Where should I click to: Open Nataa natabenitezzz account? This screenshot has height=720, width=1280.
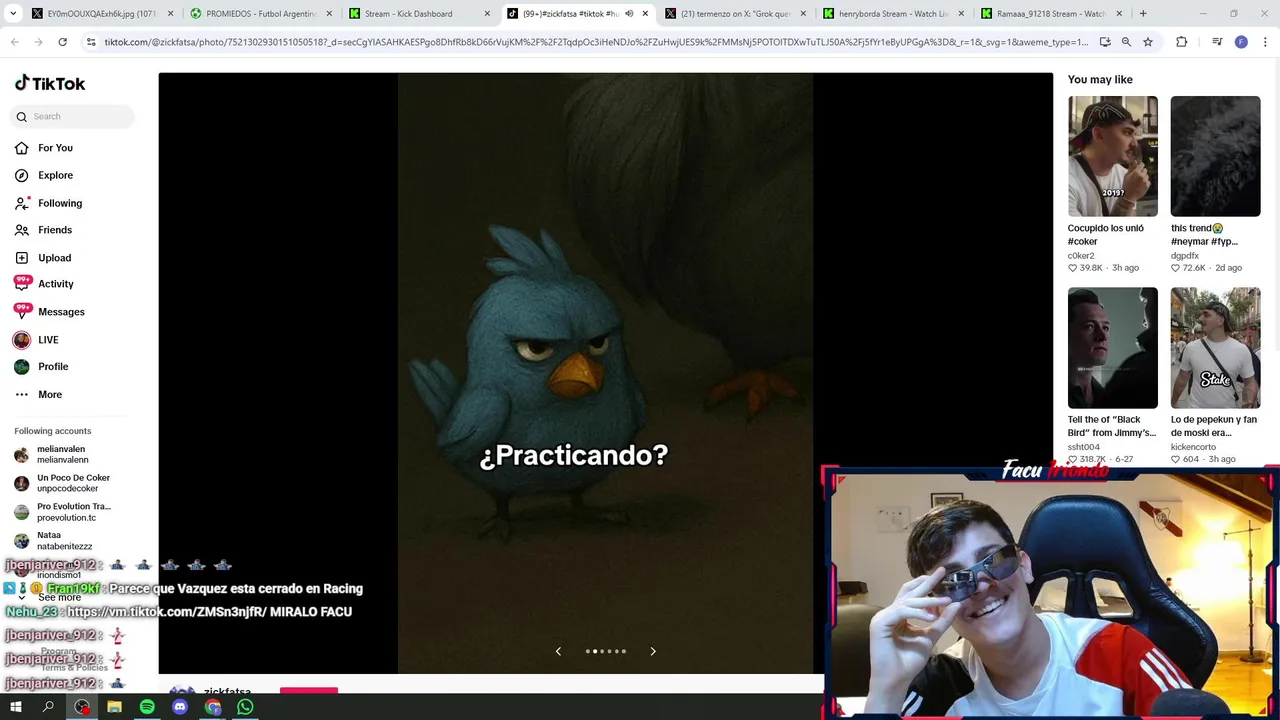pos(62,541)
